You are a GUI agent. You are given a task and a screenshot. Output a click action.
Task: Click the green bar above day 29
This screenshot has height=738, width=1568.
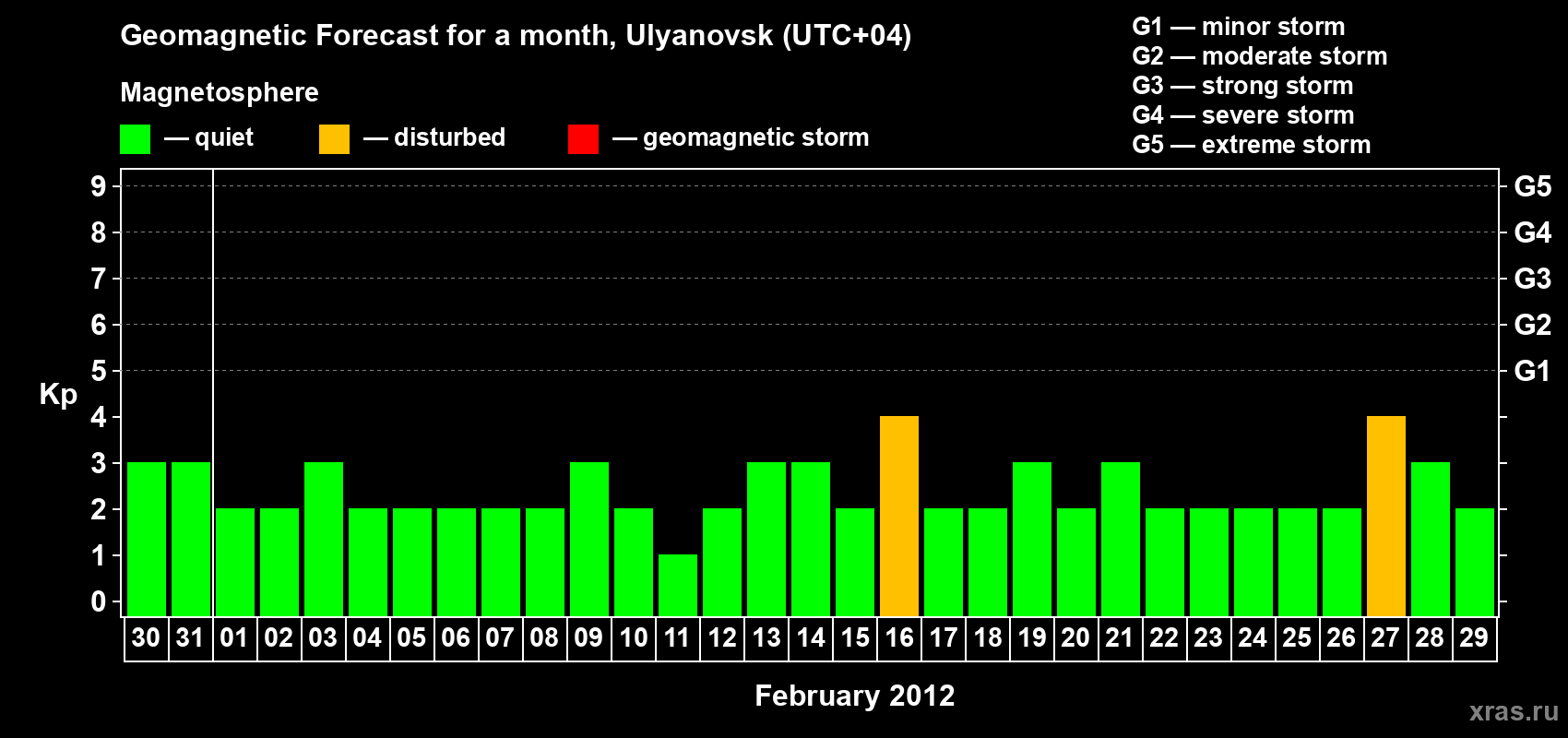point(1475,562)
